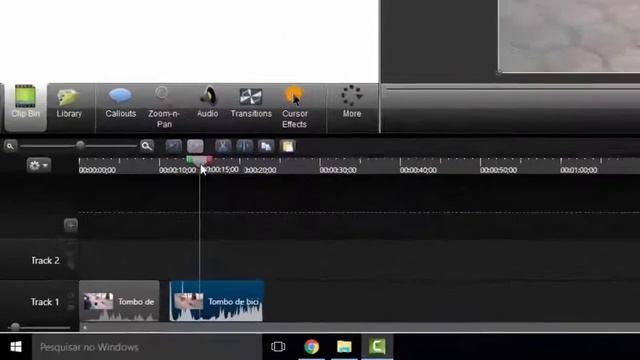Click the horizontal timeline scrollbar

359,327
